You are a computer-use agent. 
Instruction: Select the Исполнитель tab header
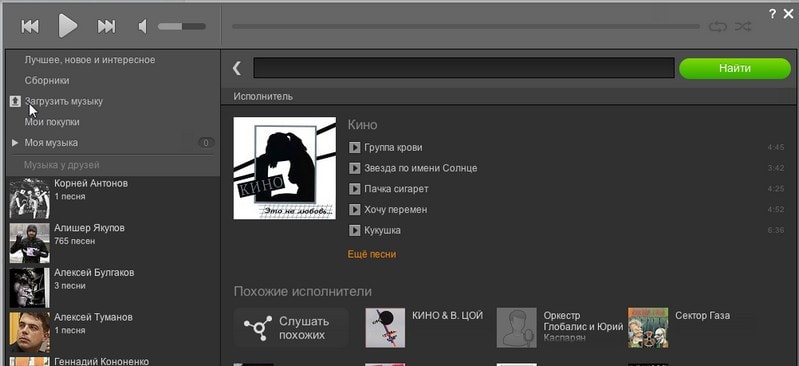(263, 96)
